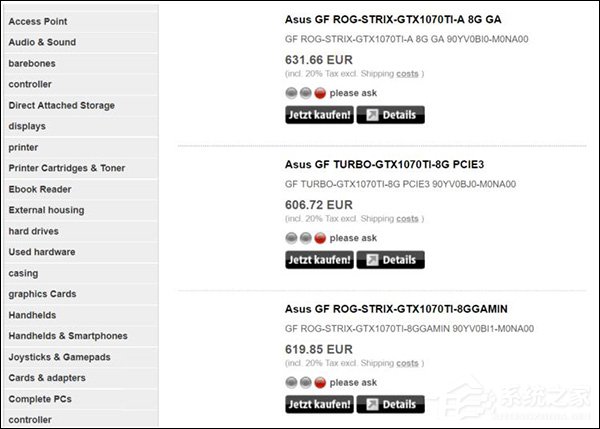
Task: Open Joysticks & Gamepads category
Action: 60,357
